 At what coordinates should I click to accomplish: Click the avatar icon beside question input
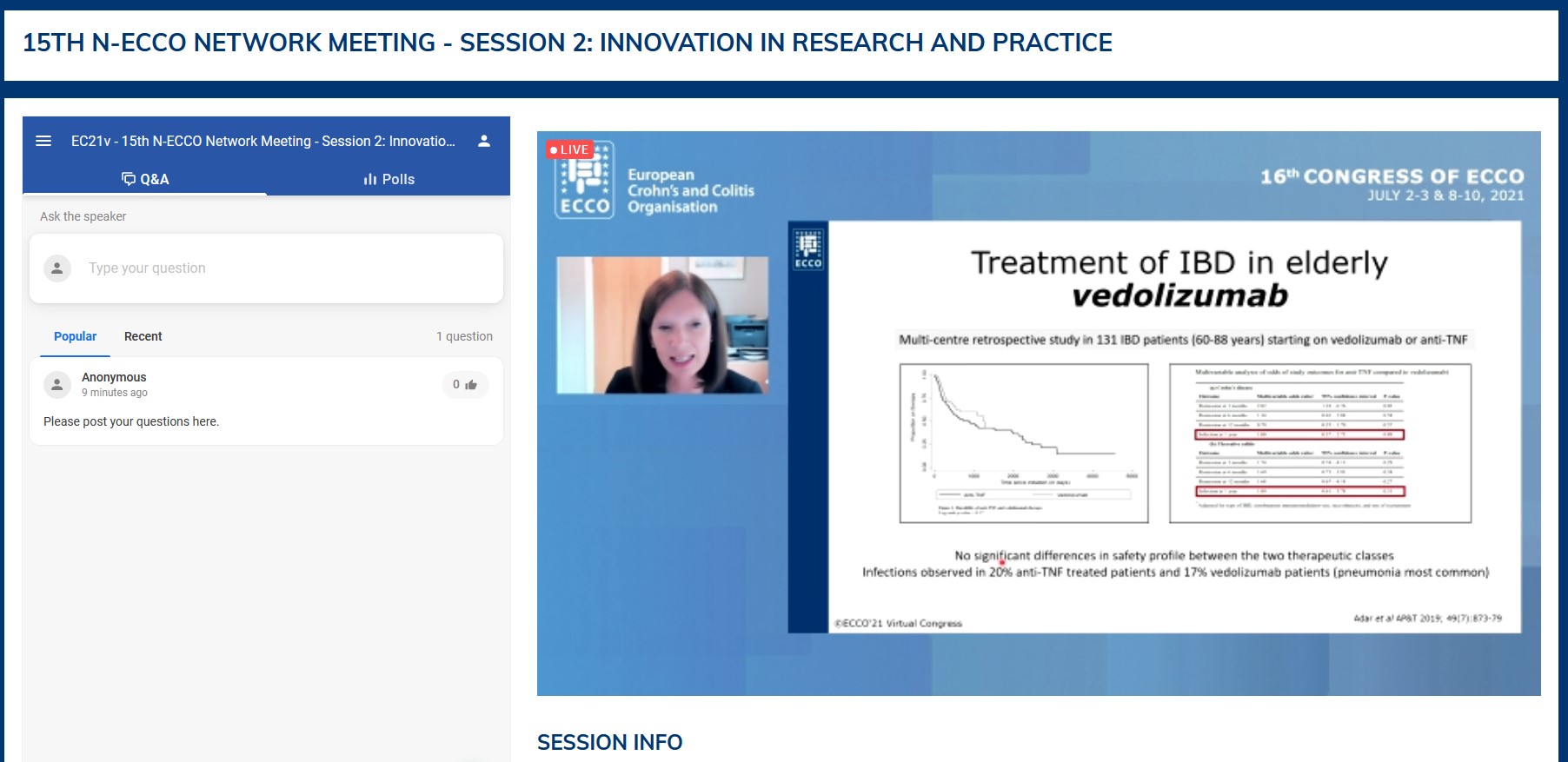57,268
